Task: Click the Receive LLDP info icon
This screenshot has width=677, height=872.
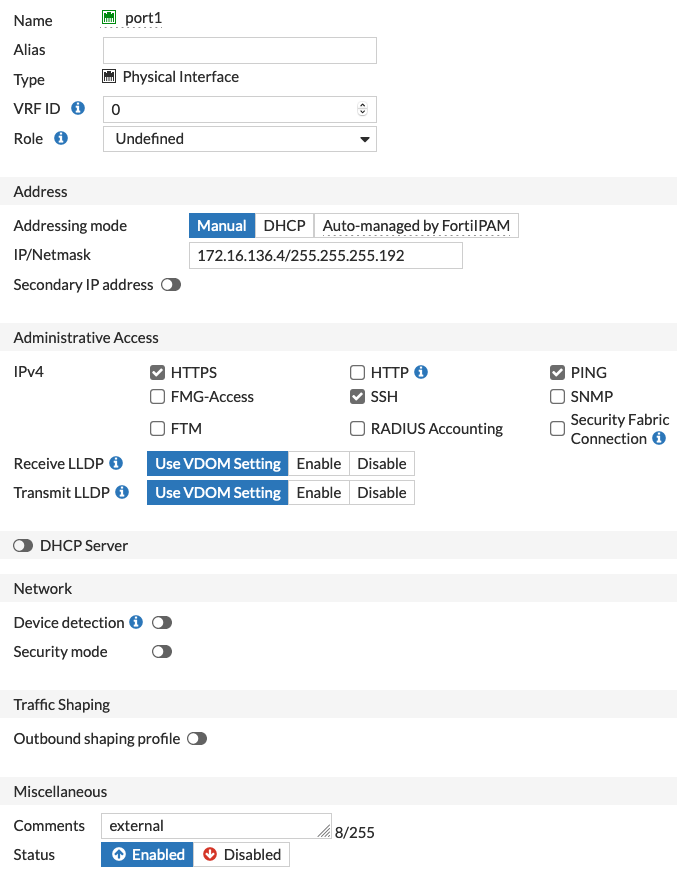Action: point(116,463)
